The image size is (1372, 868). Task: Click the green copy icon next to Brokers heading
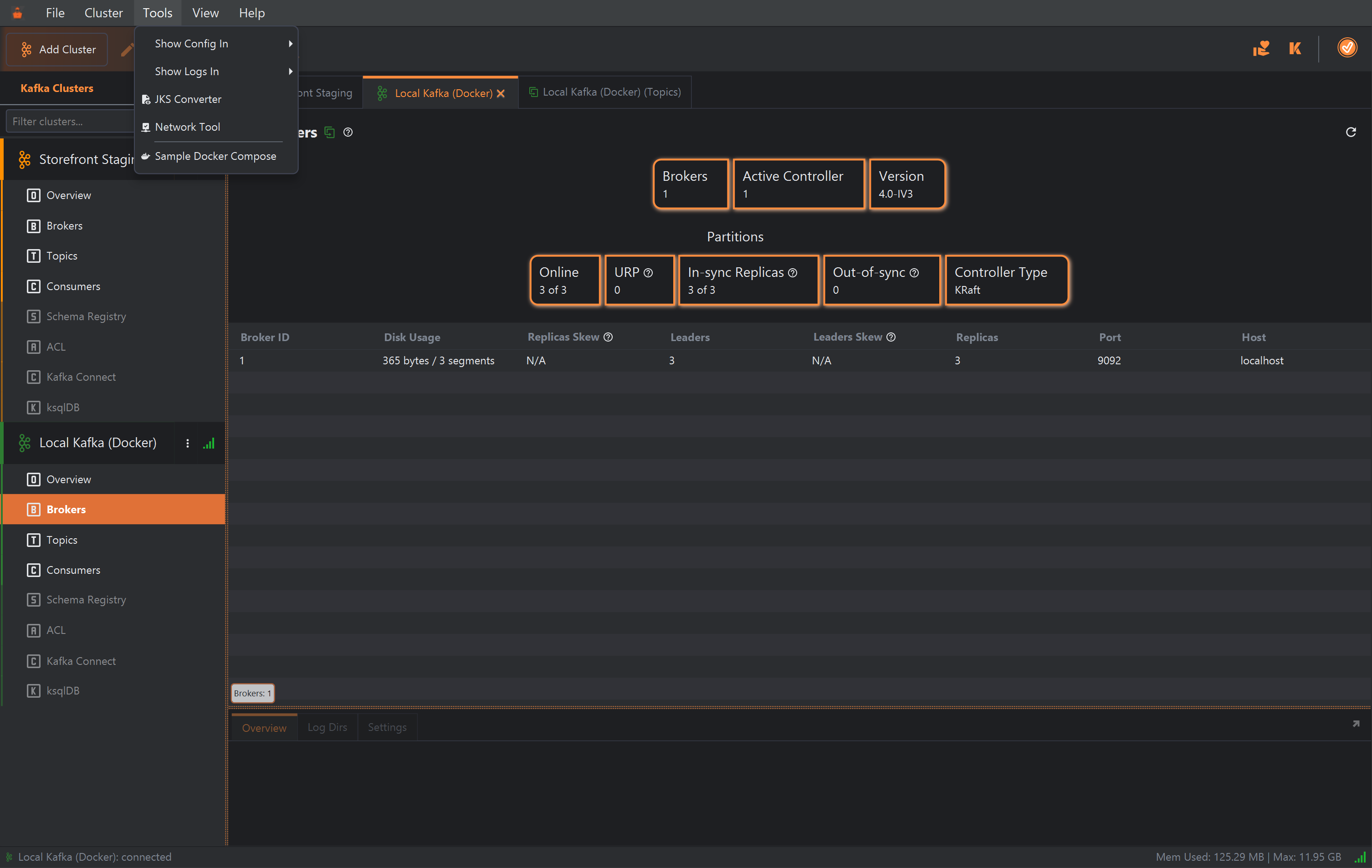coord(329,132)
